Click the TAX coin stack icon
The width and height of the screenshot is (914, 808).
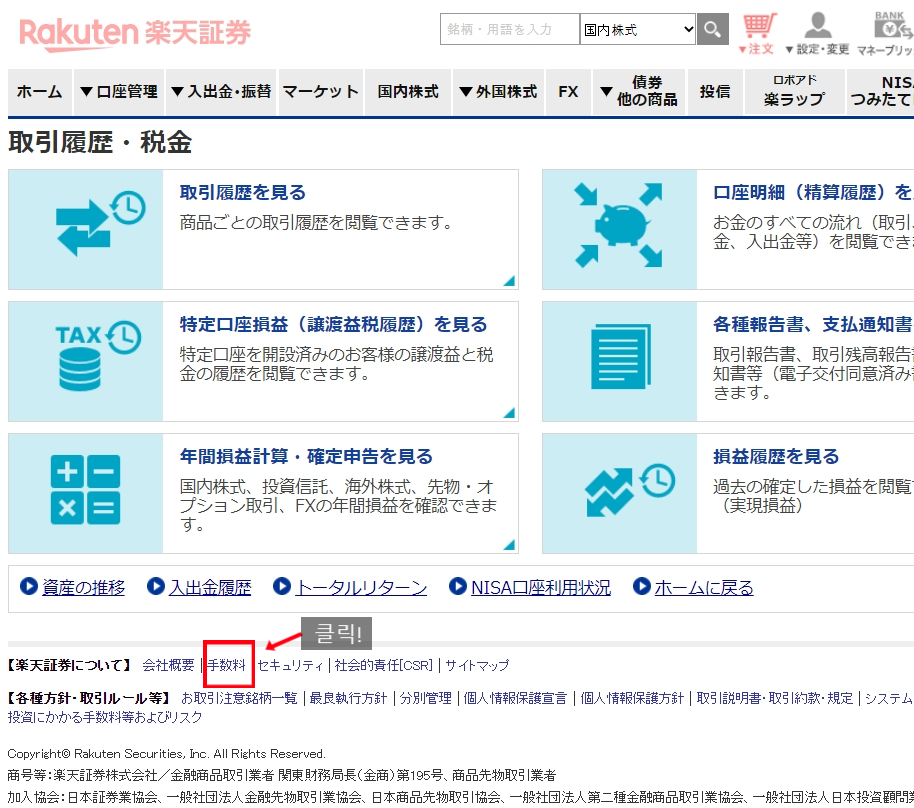pyautogui.click(x=99, y=355)
